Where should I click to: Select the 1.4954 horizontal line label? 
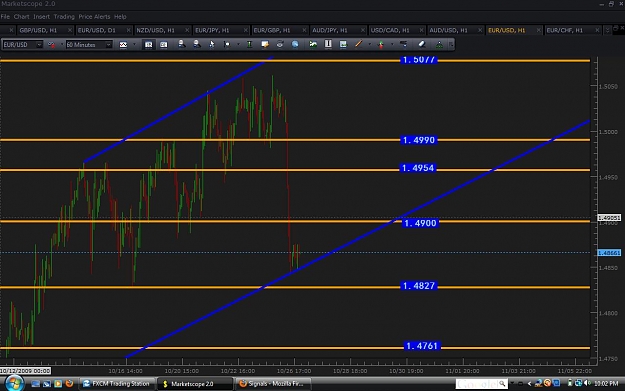click(x=418, y=168)
